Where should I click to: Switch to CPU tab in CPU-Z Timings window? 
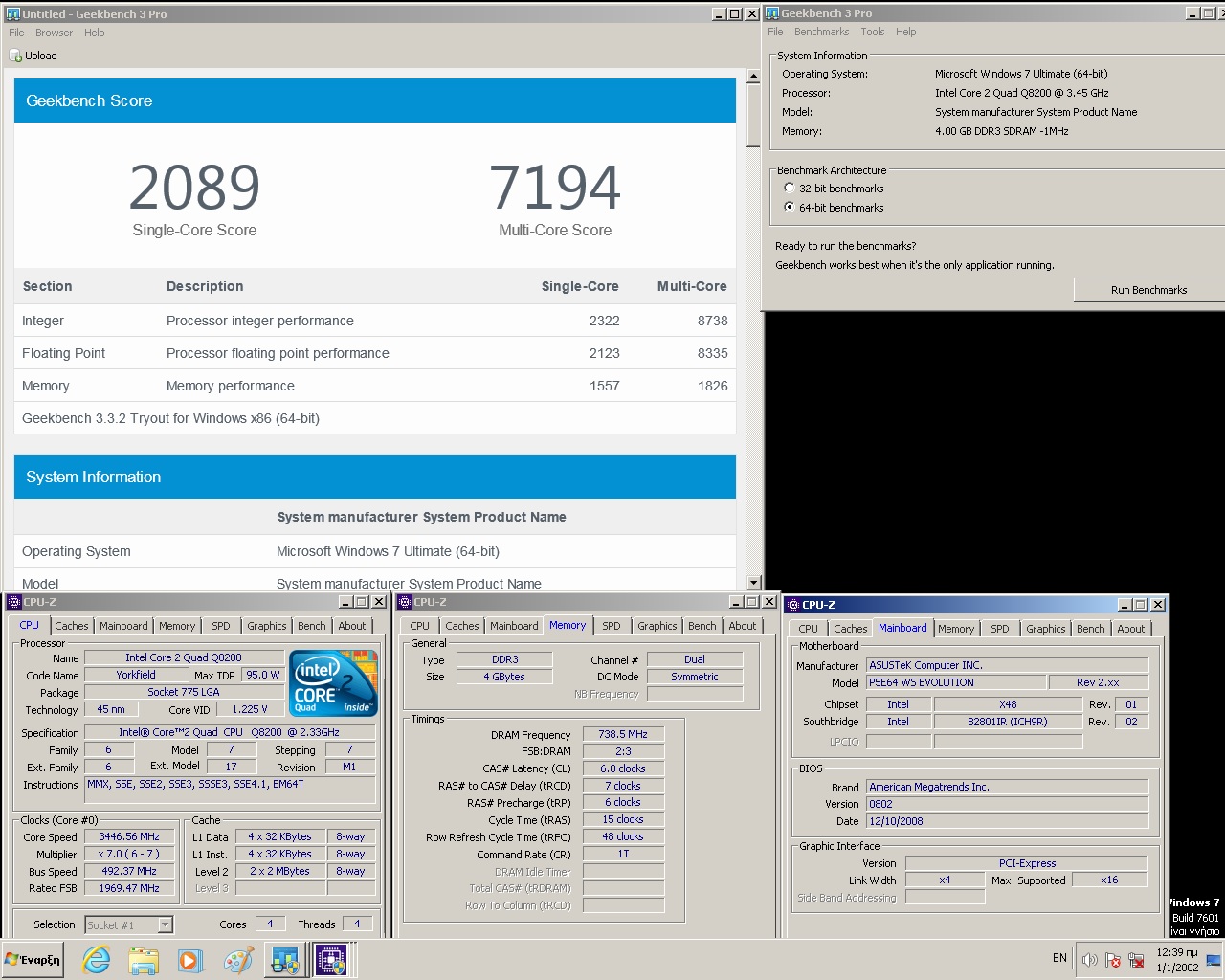419,626
